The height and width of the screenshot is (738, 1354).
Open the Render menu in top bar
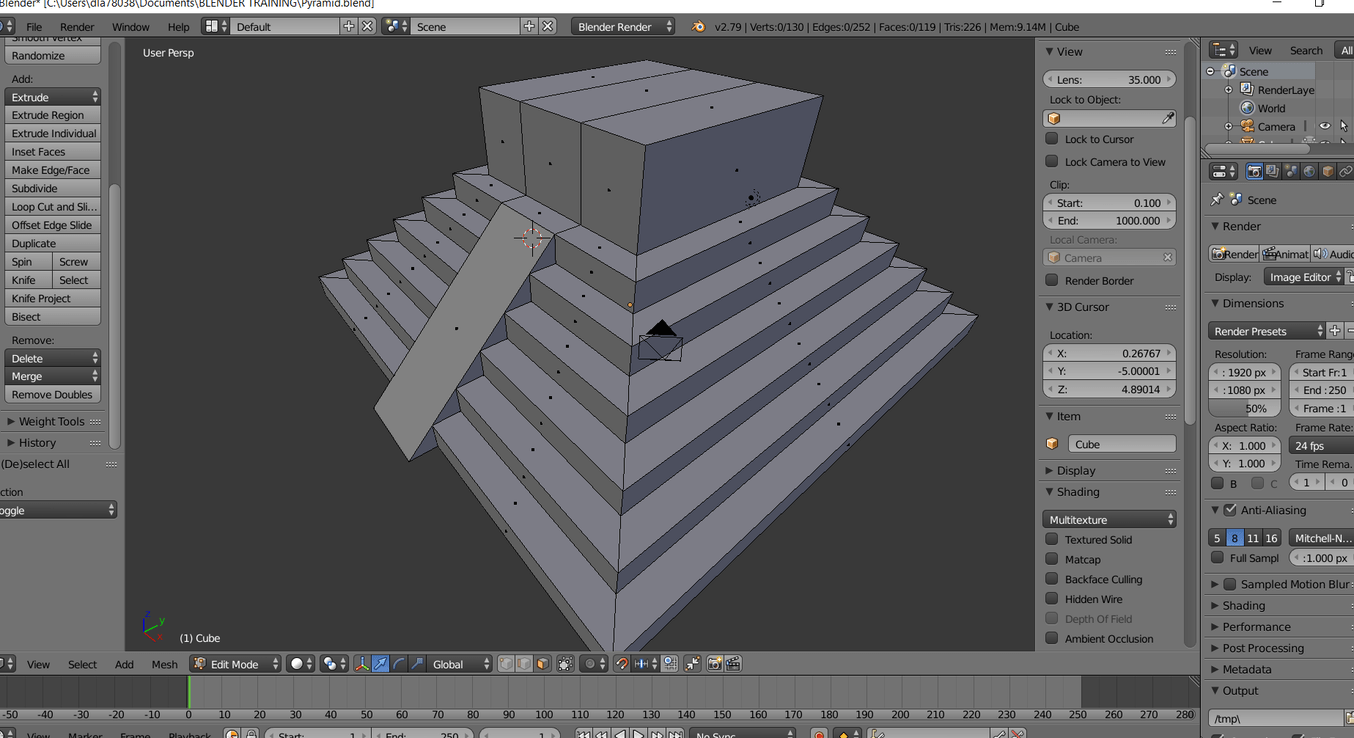[77, 27]
